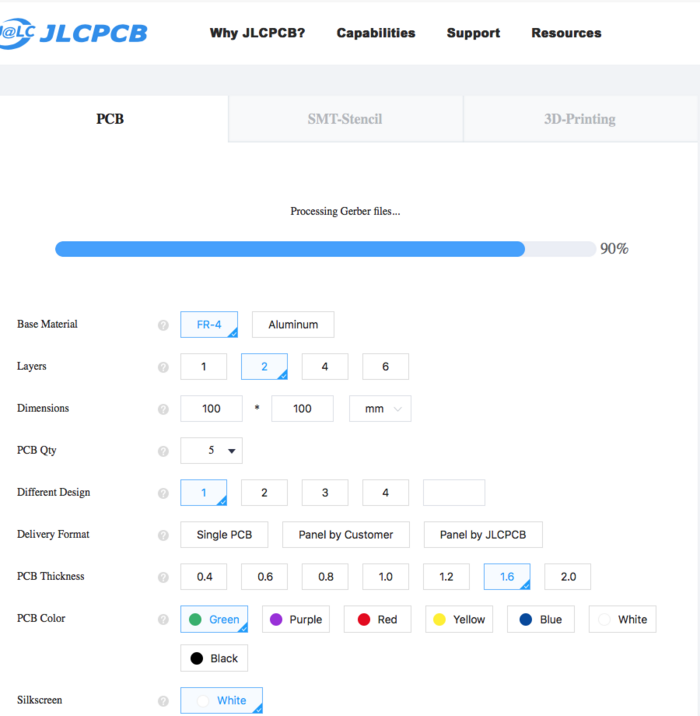Image resolution: width=700 pixels, height=716 pixels.
Task: Click the first dimension input showing 100
Action: point(211,408)
